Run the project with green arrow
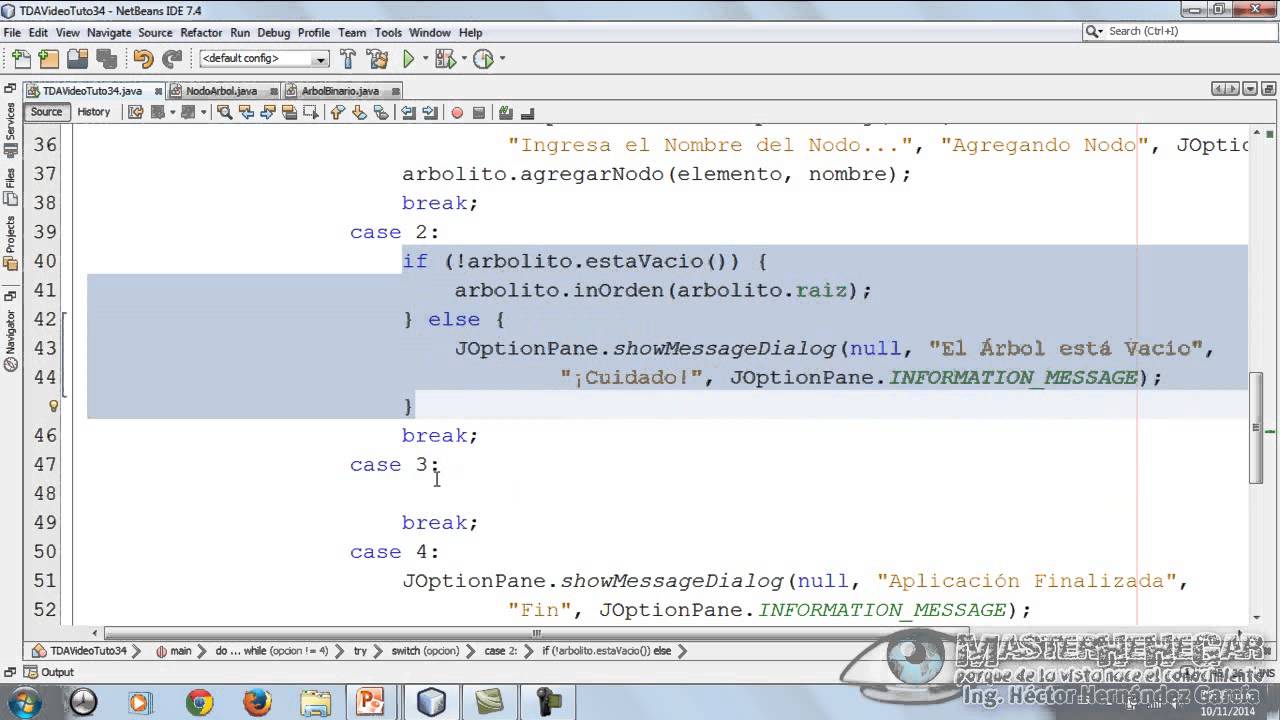The width and height of the screenshot is (1280, 720). coord(409,59)
